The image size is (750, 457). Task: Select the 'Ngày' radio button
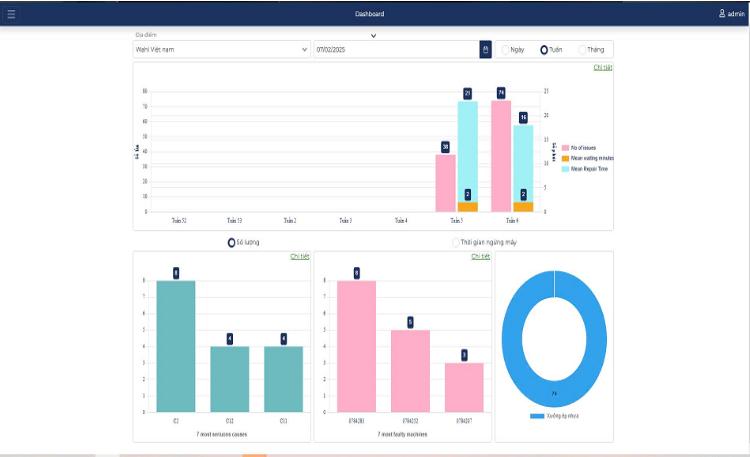(505, 50)
